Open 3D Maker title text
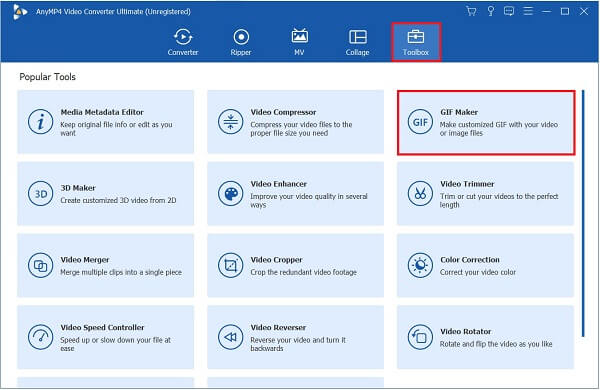The width and height of the screenshot is (600, 390). click(78, 188)
